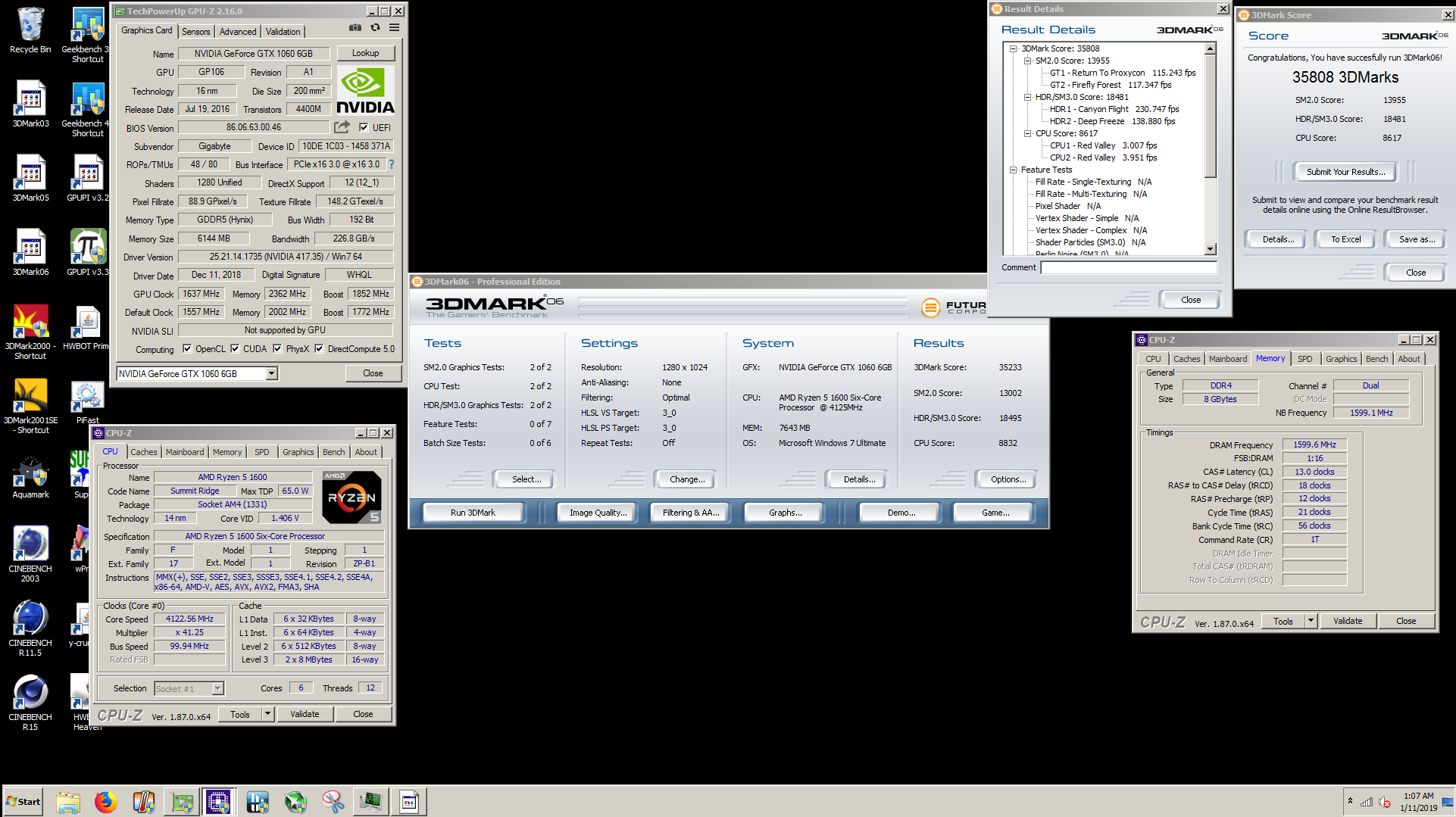Image resolution: width=1456 pixels, height=817 pixels.
Task: Click the Options button under Results
Action: (1008, 479)
